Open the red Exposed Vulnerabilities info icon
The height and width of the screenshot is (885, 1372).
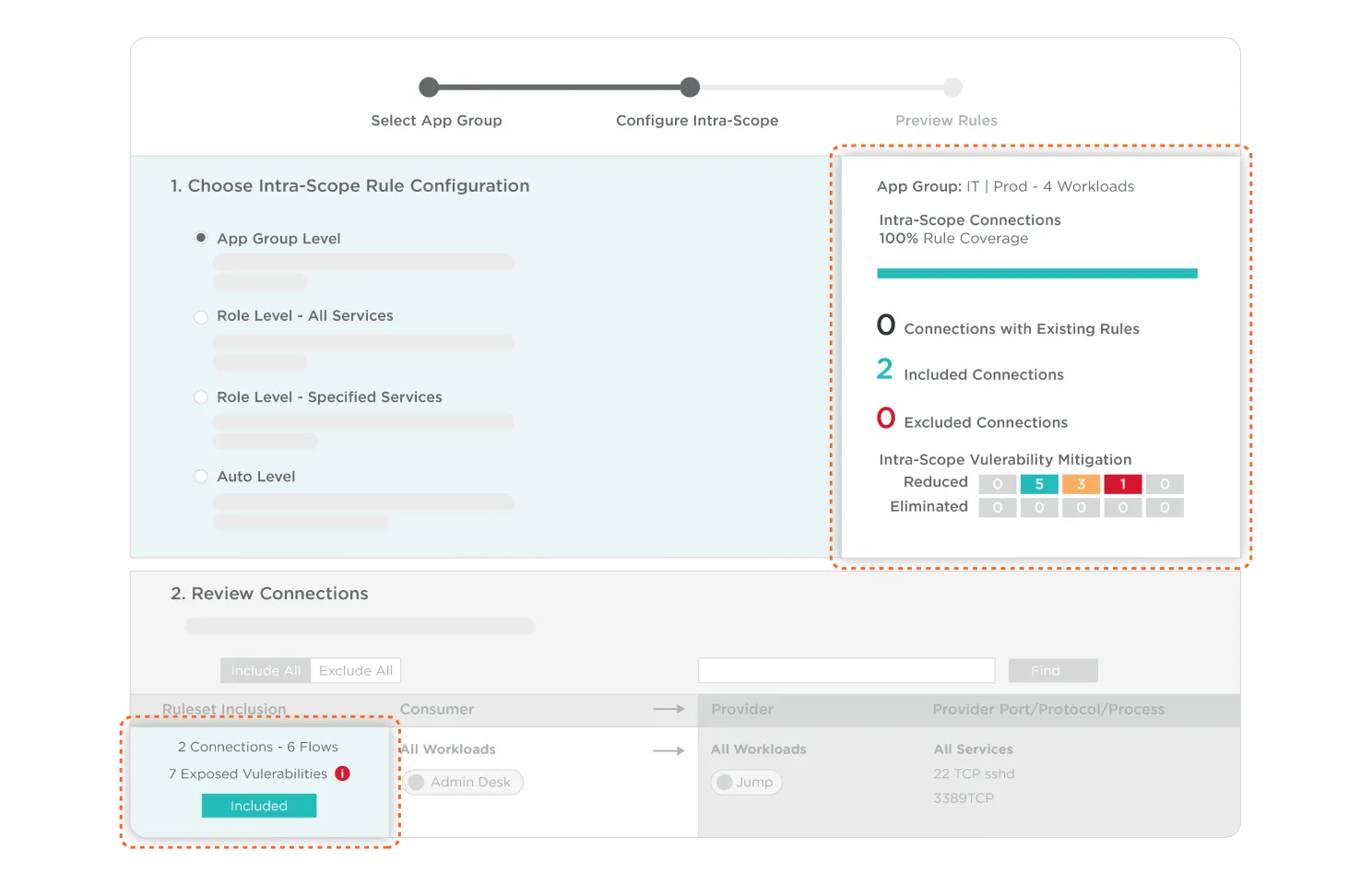[x=342, y=773]
